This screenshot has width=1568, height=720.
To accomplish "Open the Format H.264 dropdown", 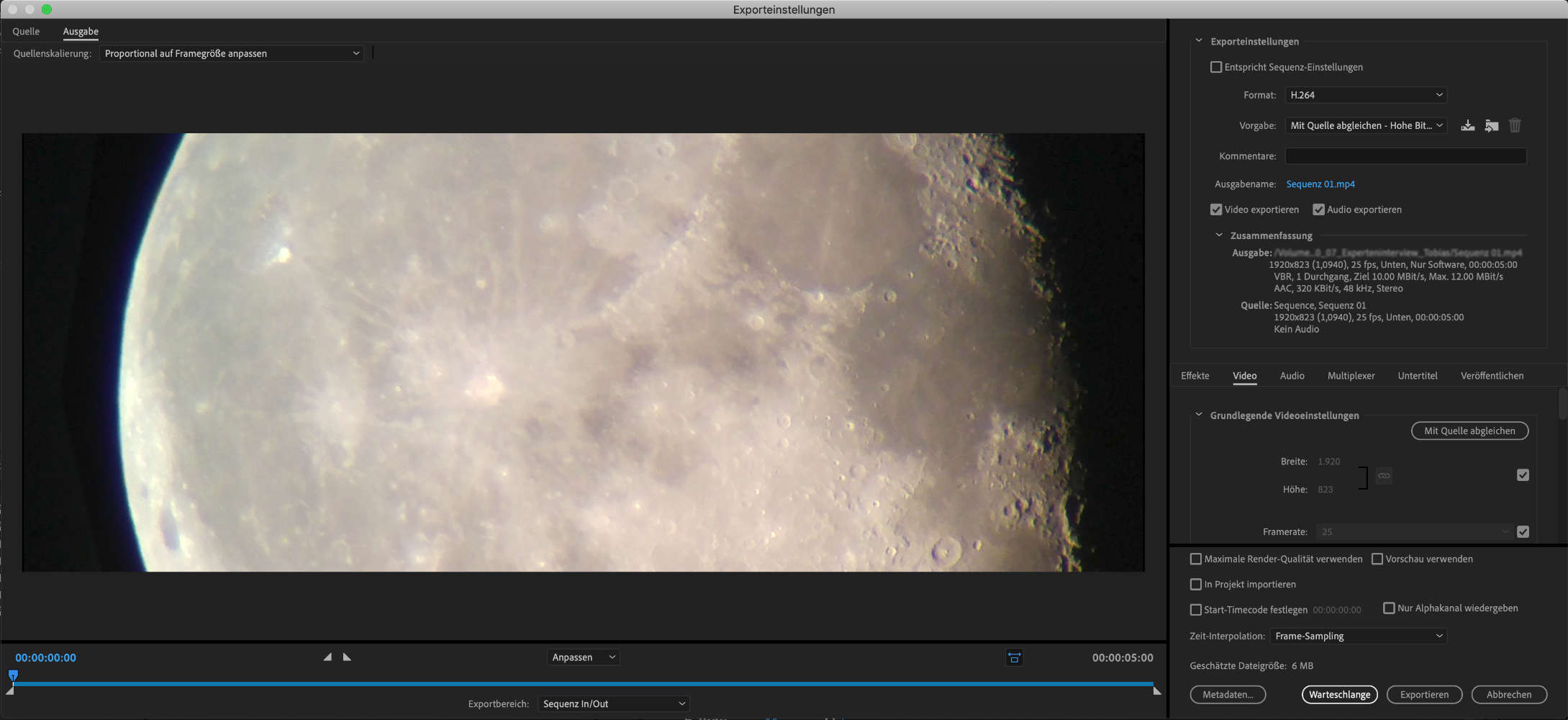I will click(x=1365, y=95).
